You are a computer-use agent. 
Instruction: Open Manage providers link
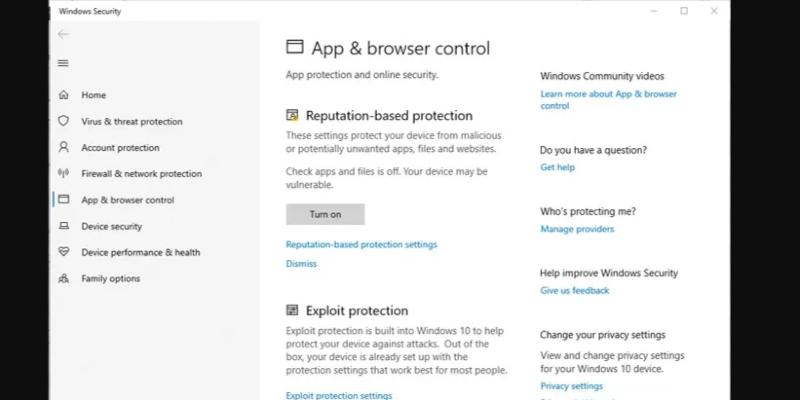pos(577,229)
